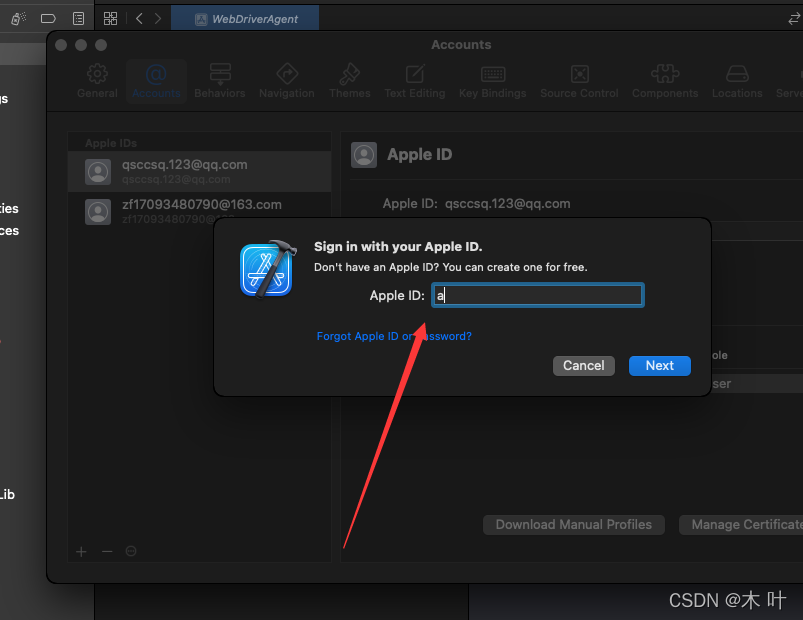Click Next in sign-in dialog
803x620 pixels.
point(660,366)
